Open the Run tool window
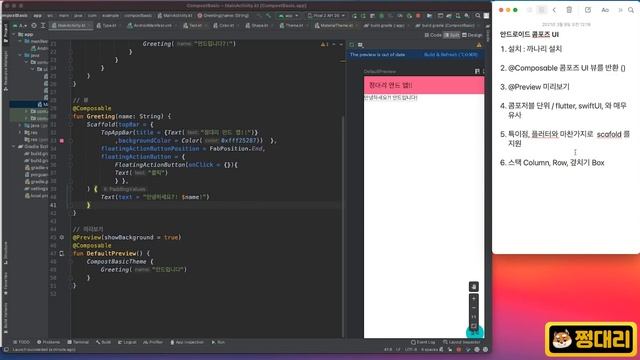 point(218,342)
